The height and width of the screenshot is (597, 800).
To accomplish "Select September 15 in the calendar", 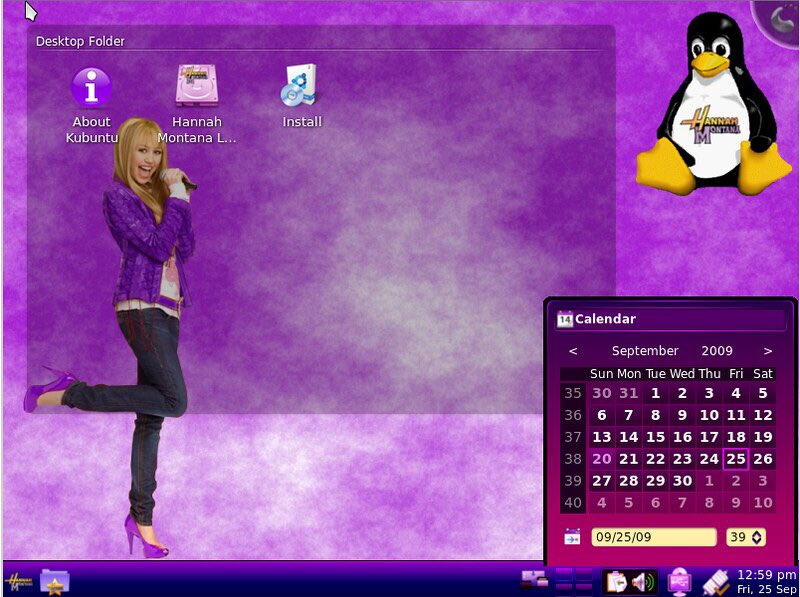I will click(655, 437).
